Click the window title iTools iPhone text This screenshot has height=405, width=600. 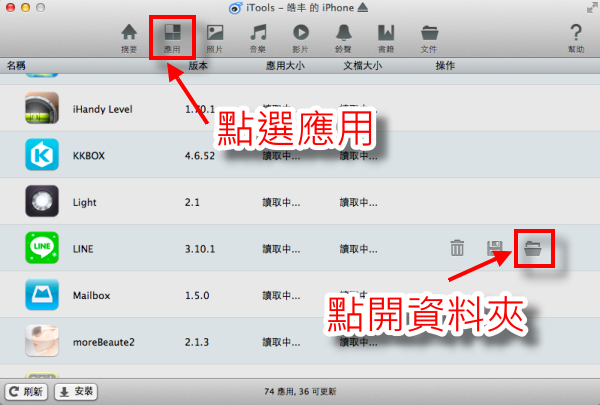pyautogui.click(x=300, y=8)
